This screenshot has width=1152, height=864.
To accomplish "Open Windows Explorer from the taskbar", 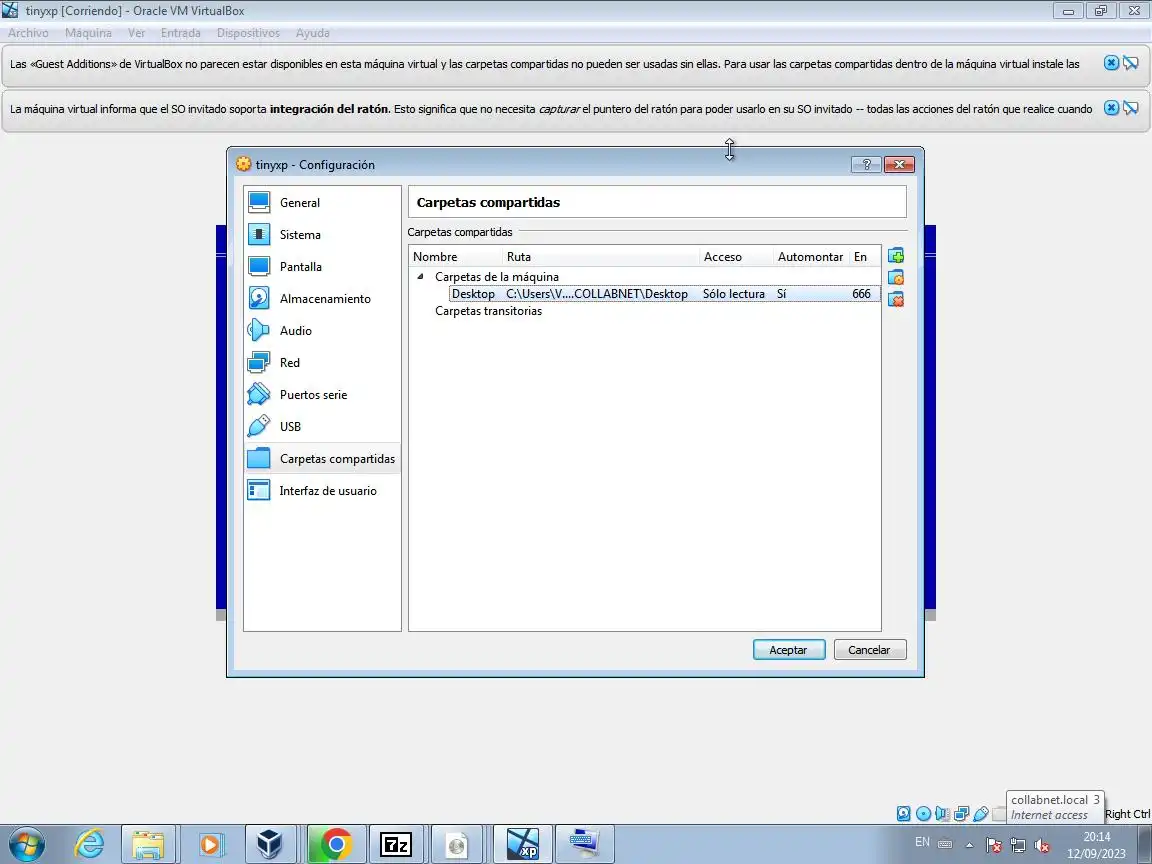I will coord(148,843).
